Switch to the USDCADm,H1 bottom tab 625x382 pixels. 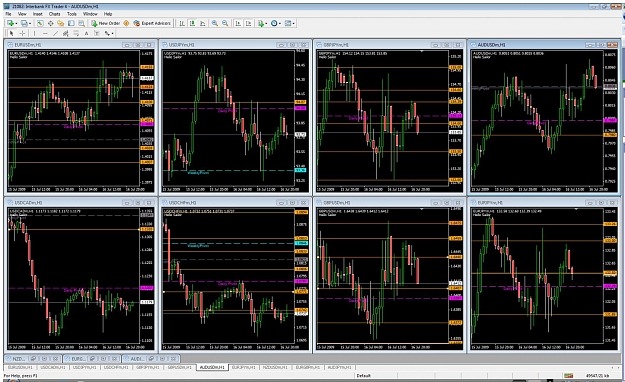tap(52, 367)
